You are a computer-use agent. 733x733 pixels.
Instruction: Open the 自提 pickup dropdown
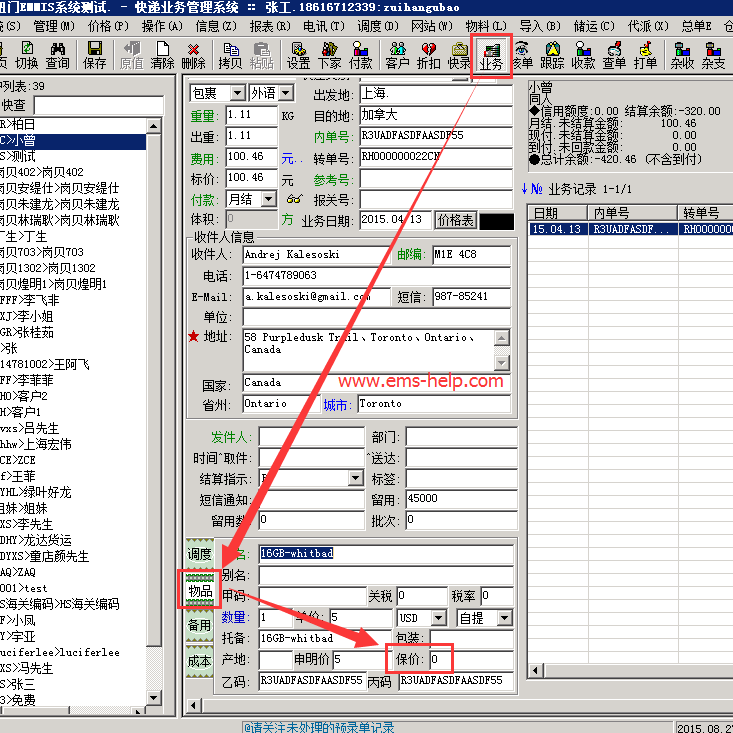pyautogui.click(x=504, y=618)
